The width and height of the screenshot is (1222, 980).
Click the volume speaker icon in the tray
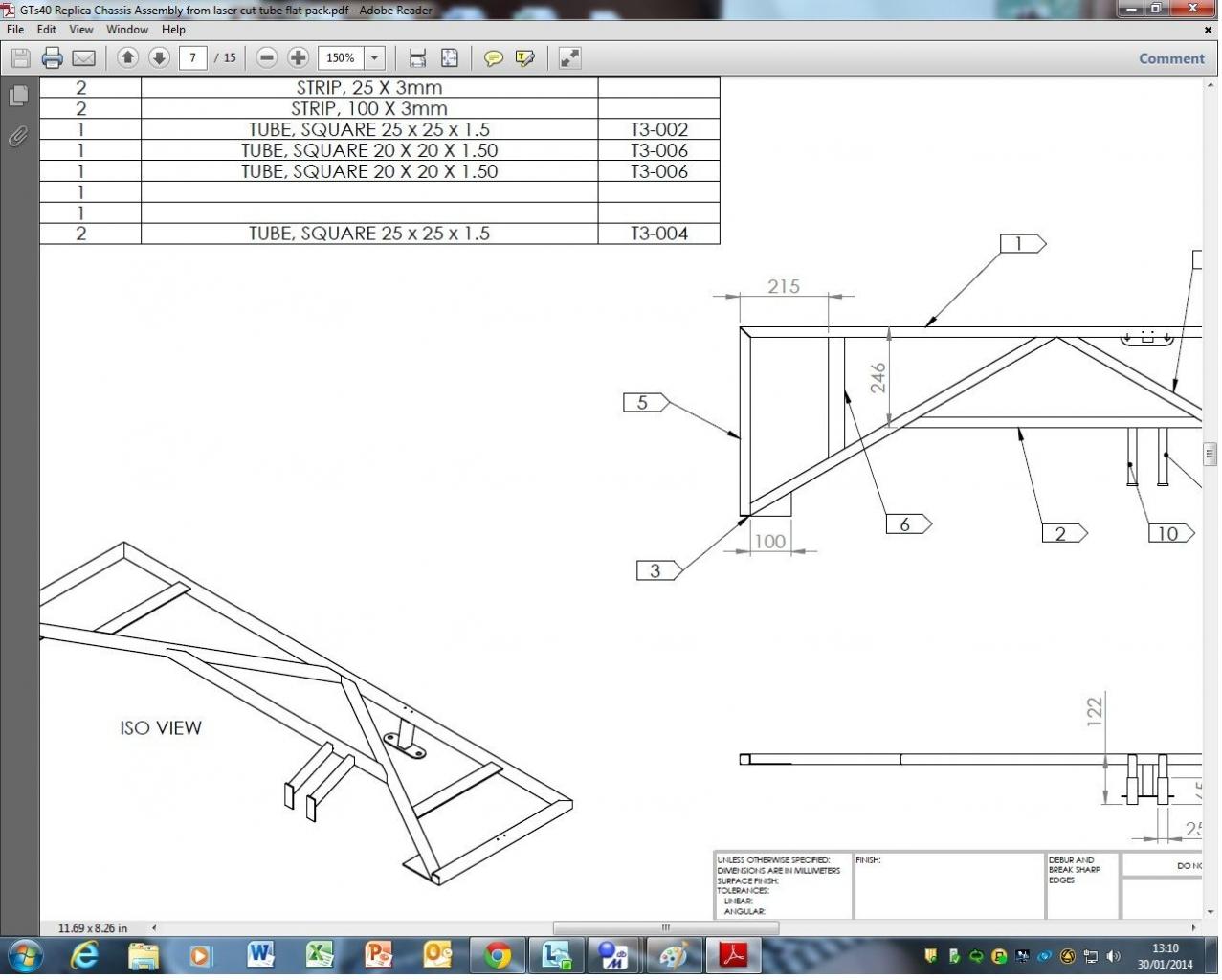1113,956
